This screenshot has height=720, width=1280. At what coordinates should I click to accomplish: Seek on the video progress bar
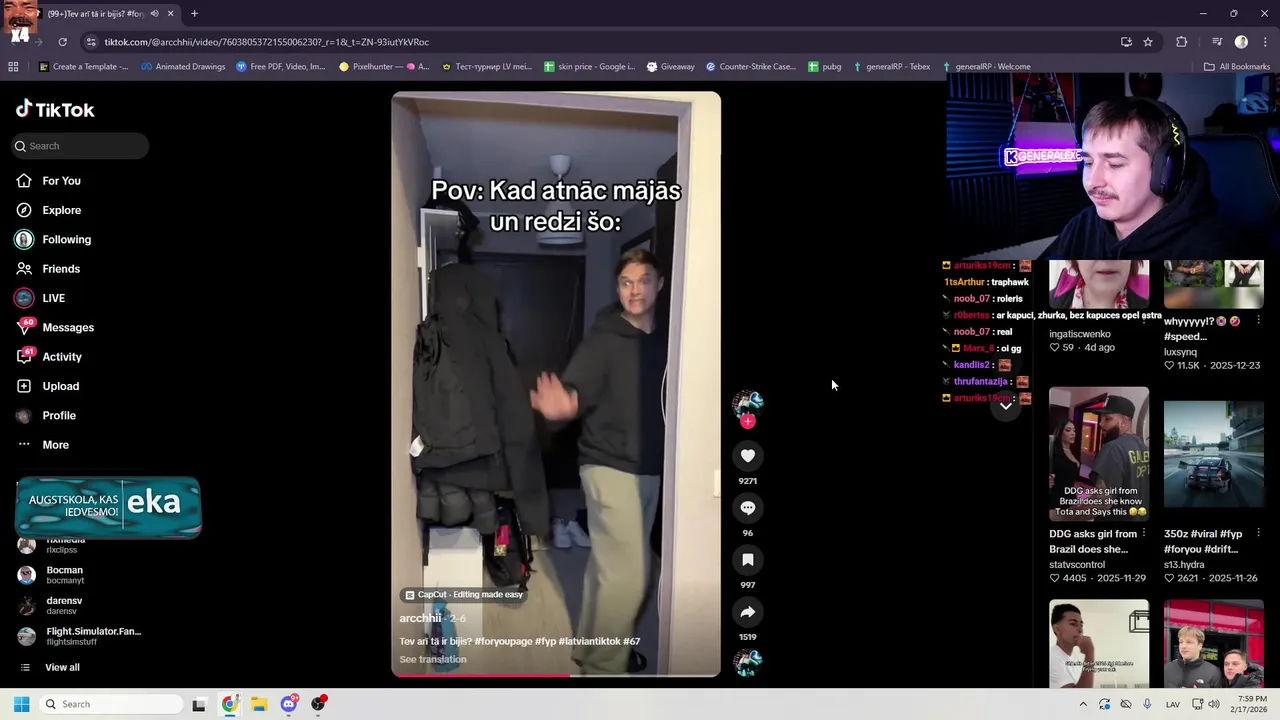(555, 676)
